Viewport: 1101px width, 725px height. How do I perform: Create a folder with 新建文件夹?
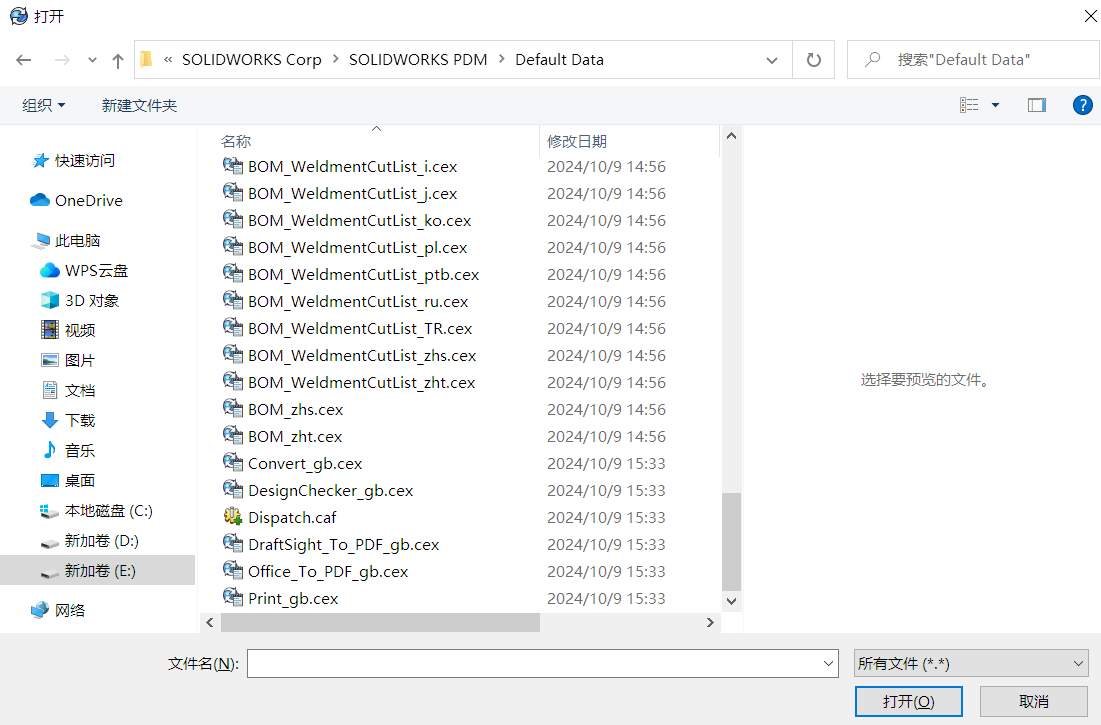[139, 105]
